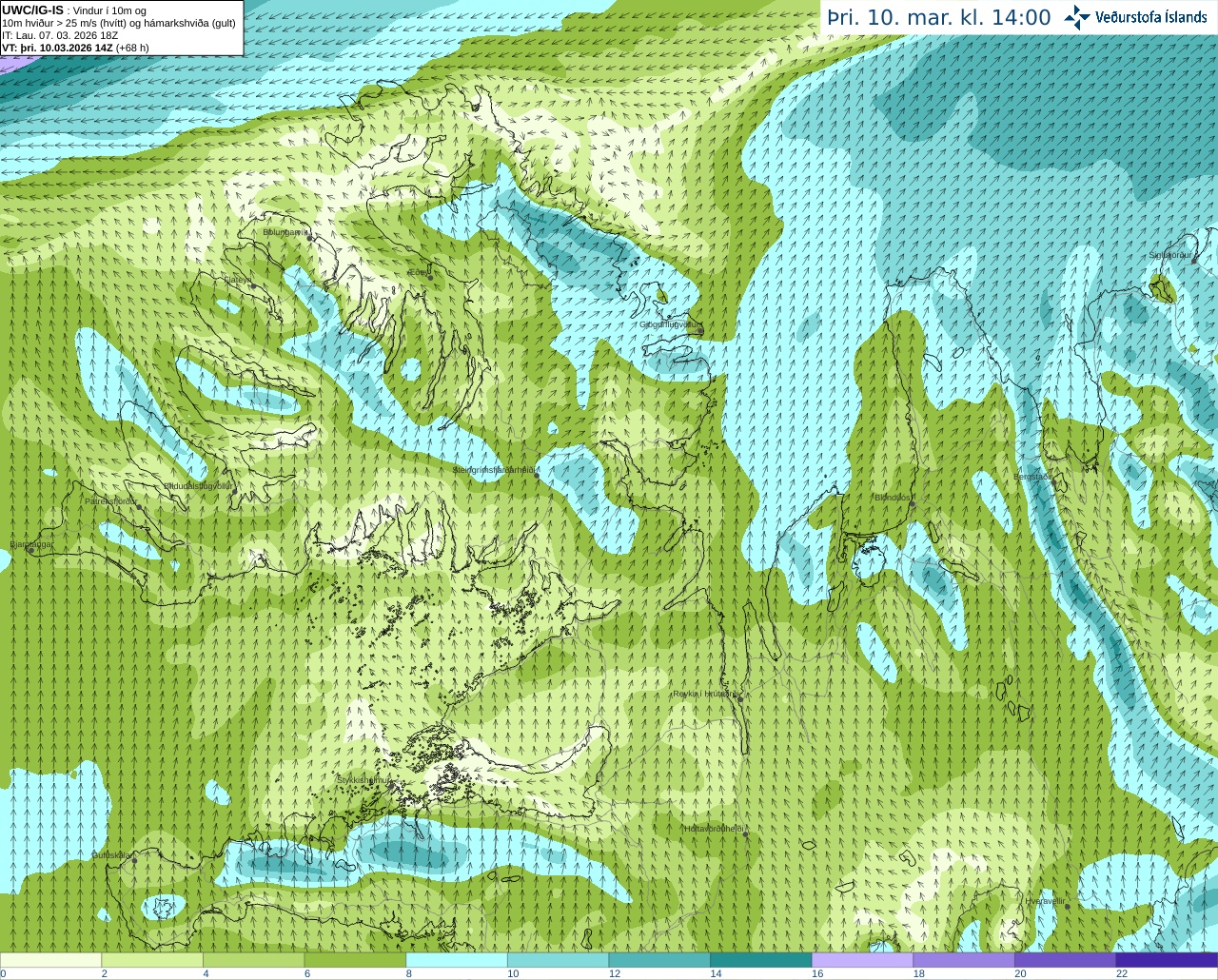Screen dimensions: 1218x980
Task: Click the 14–16 m/s dark teal swatch
Action: coord(761,960)
